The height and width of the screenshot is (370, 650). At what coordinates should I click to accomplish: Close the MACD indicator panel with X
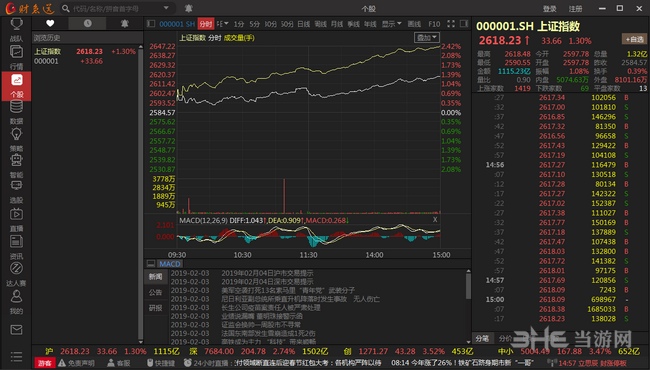coord(435,220)
